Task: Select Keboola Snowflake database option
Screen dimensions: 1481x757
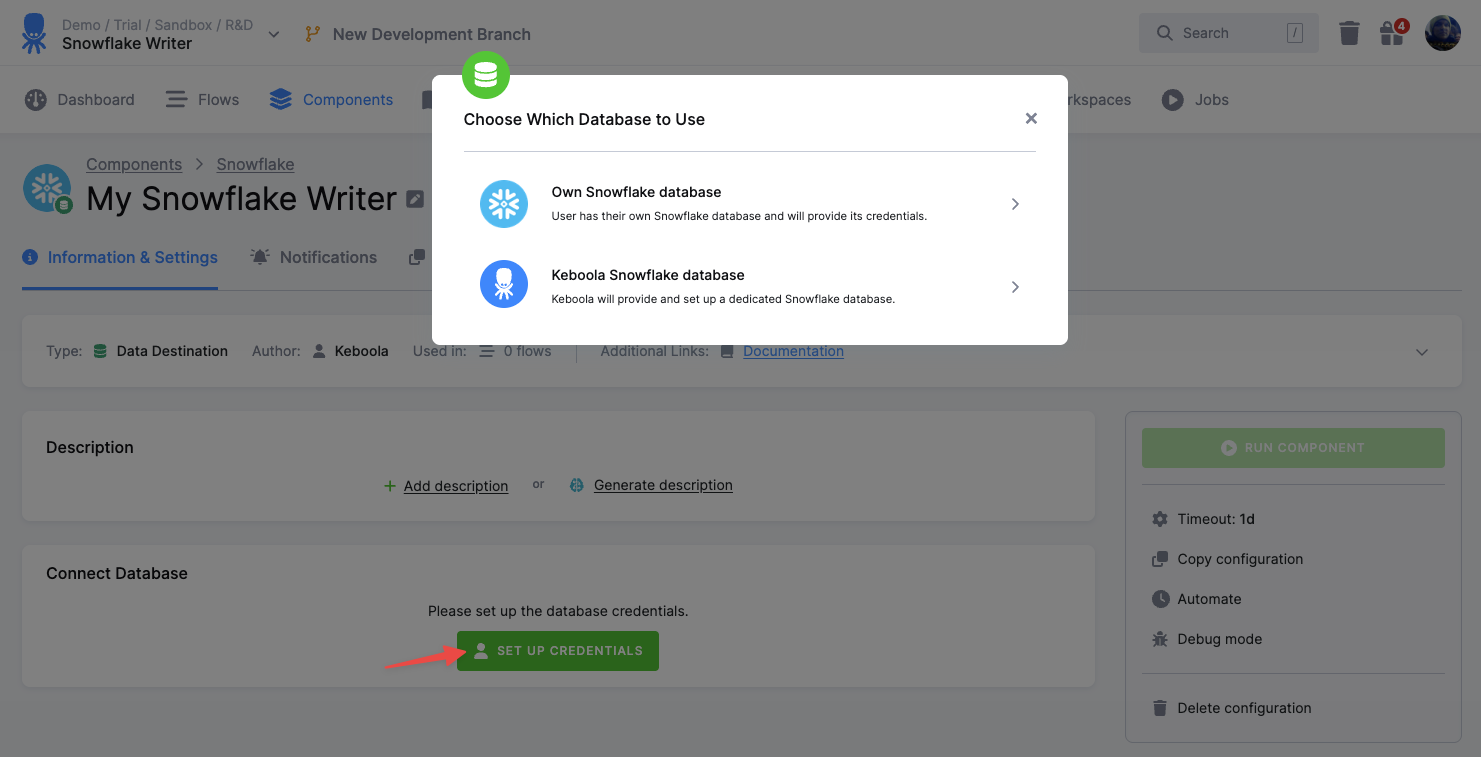Action: (749, 287)
